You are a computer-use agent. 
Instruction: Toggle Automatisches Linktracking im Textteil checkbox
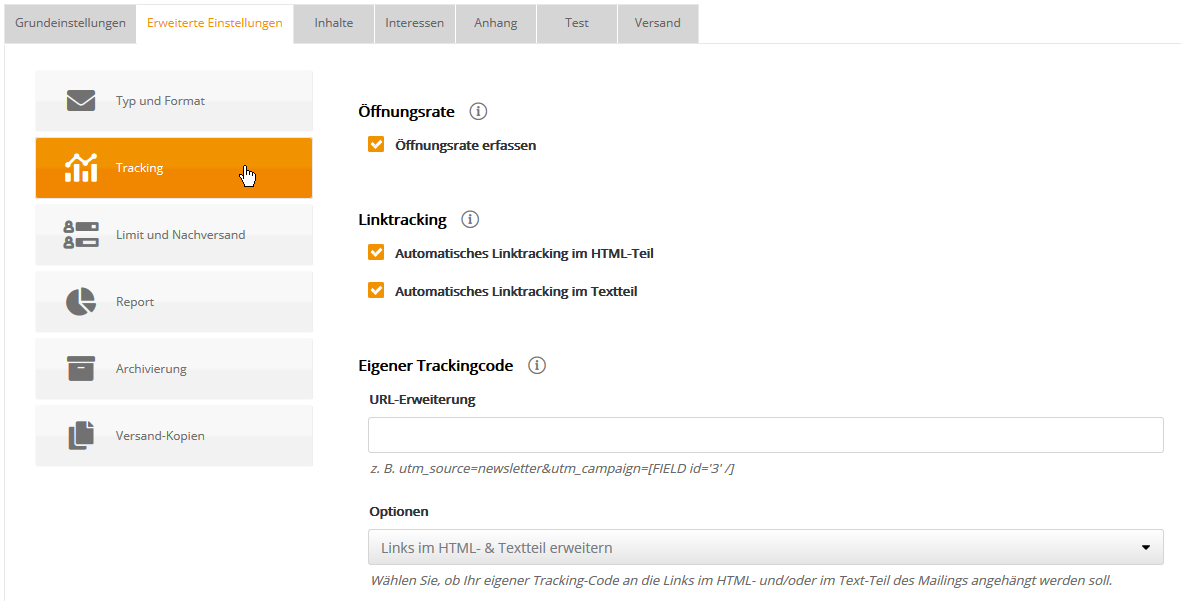pos(376,290)
